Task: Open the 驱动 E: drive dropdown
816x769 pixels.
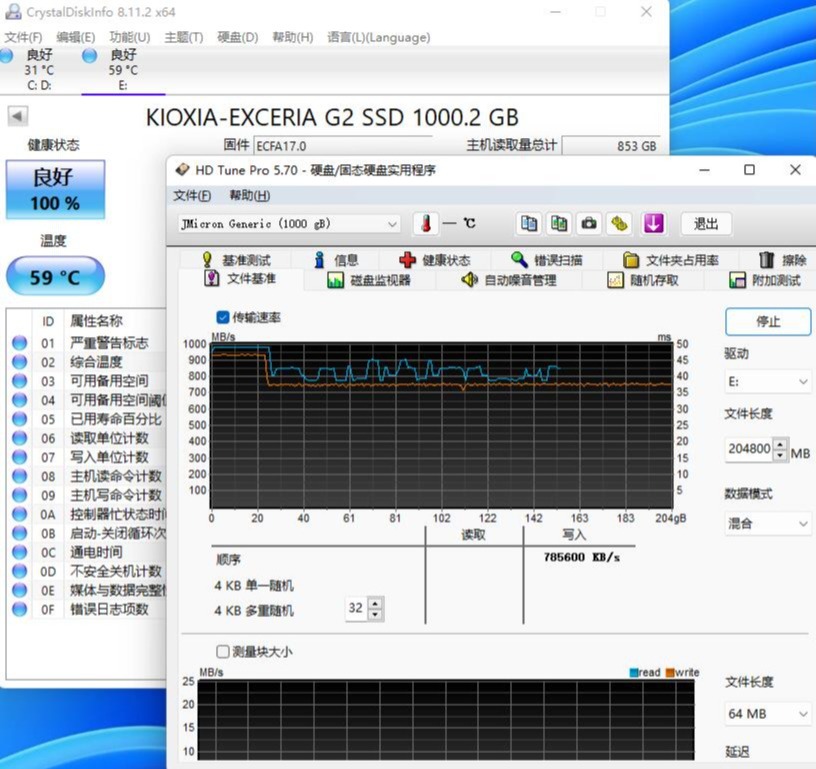Action: pyautogui.click(x=768, y=382)
